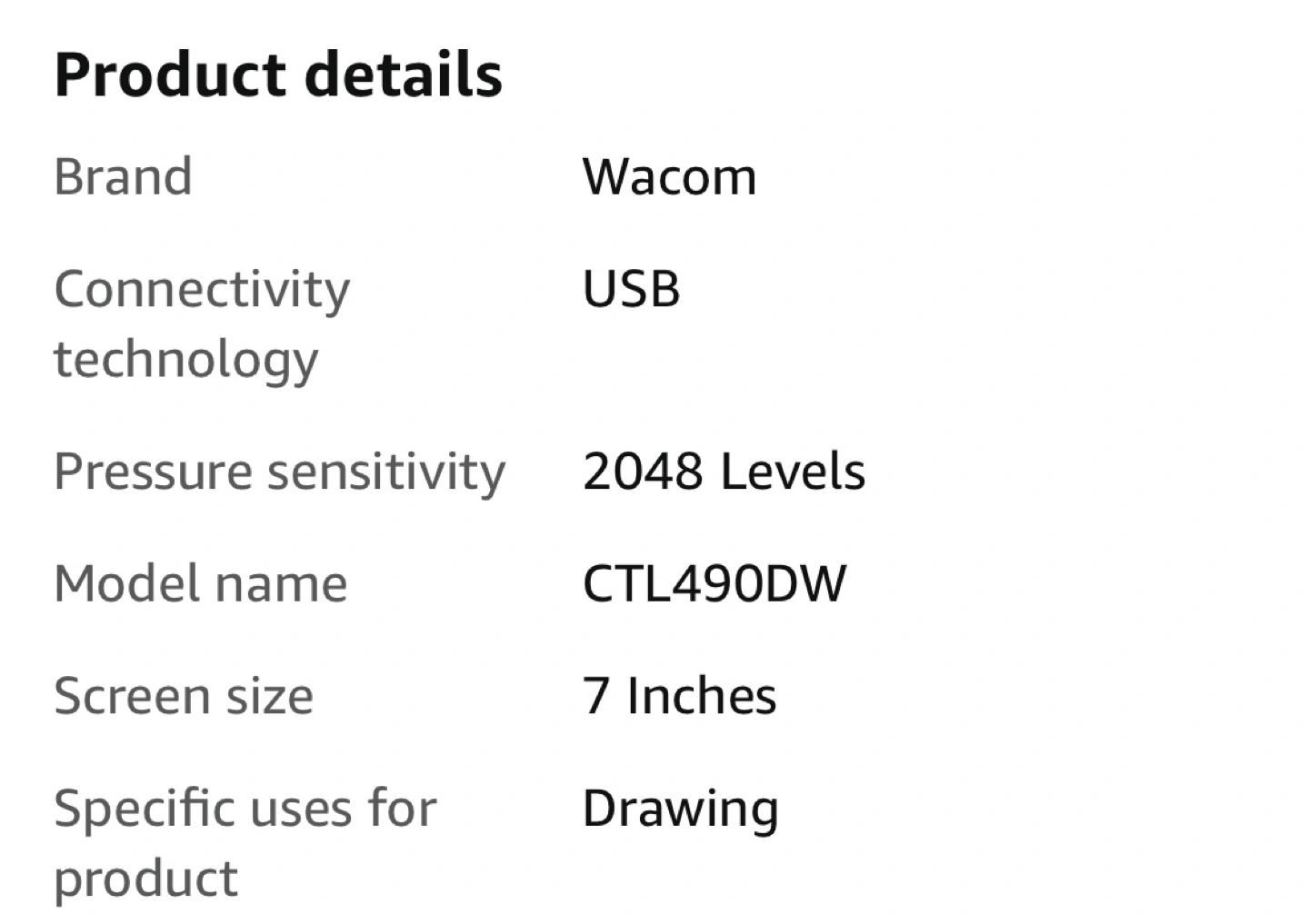Screen dimensions: 1309x924
Task: Select the Screen size label
Action: click(x=184, y=697)
